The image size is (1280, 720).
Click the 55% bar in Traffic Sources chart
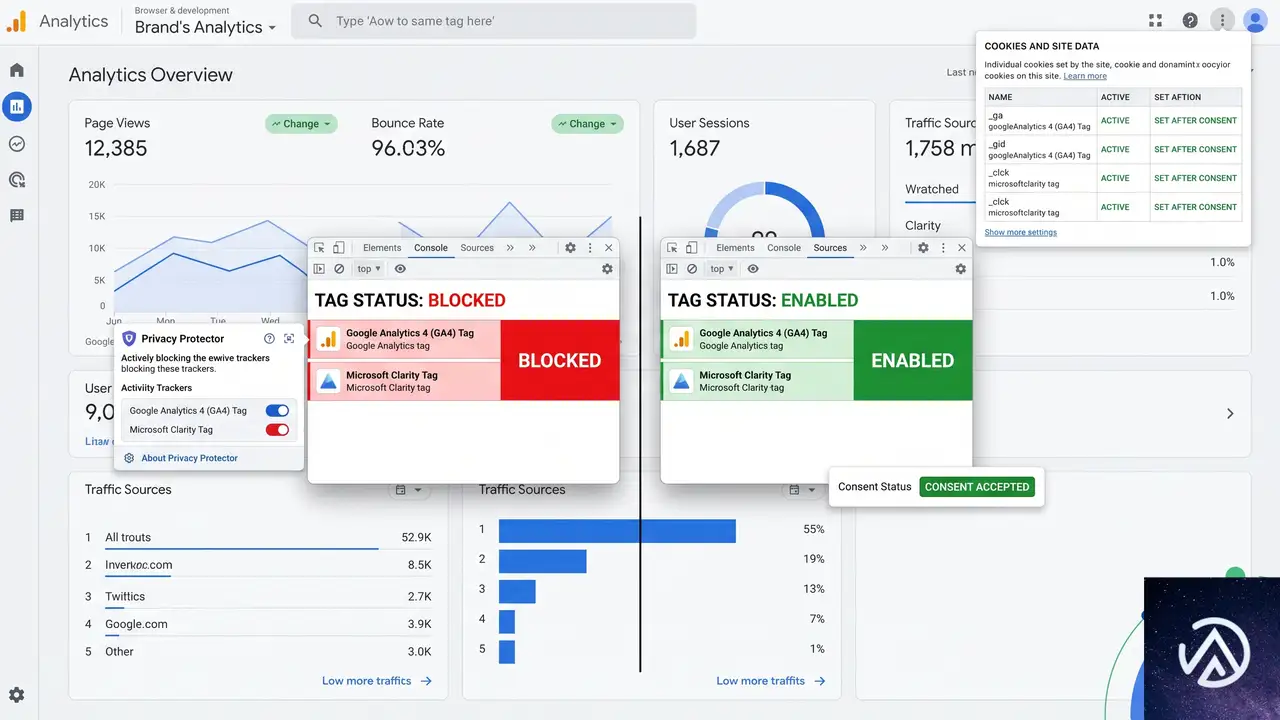[617, 531]
